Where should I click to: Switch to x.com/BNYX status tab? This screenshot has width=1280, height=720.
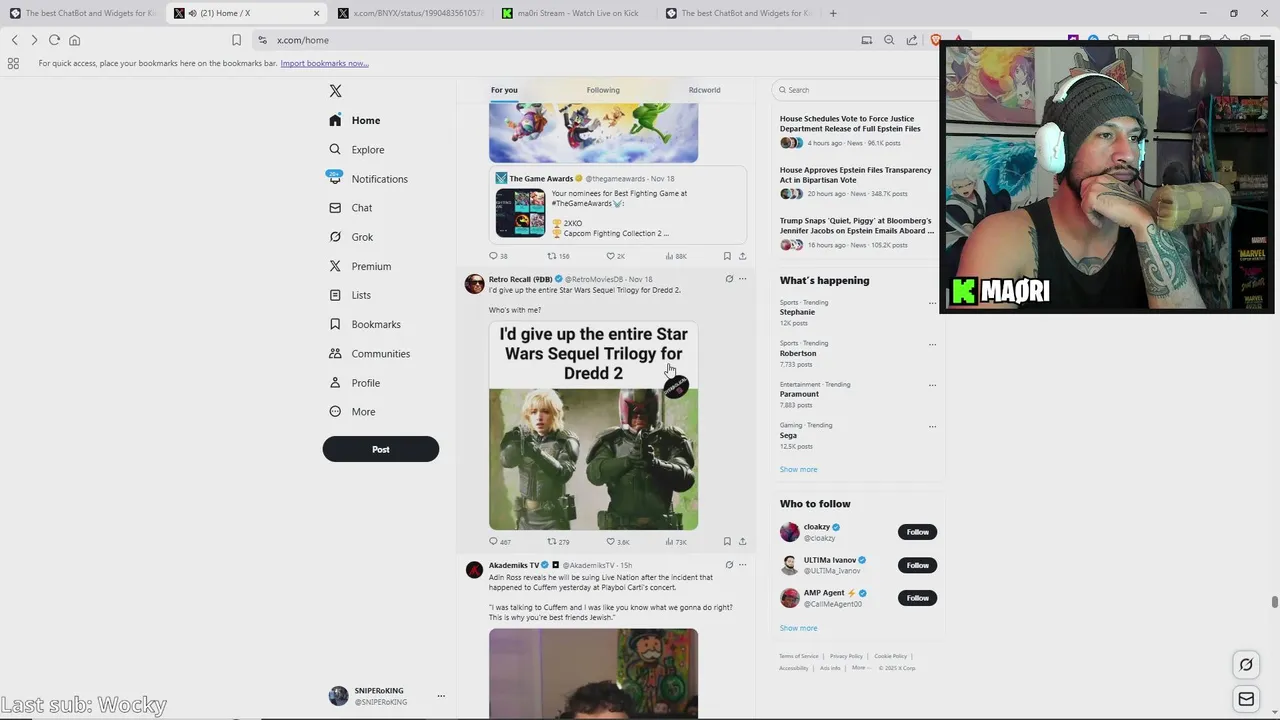[x=411, y=13]
